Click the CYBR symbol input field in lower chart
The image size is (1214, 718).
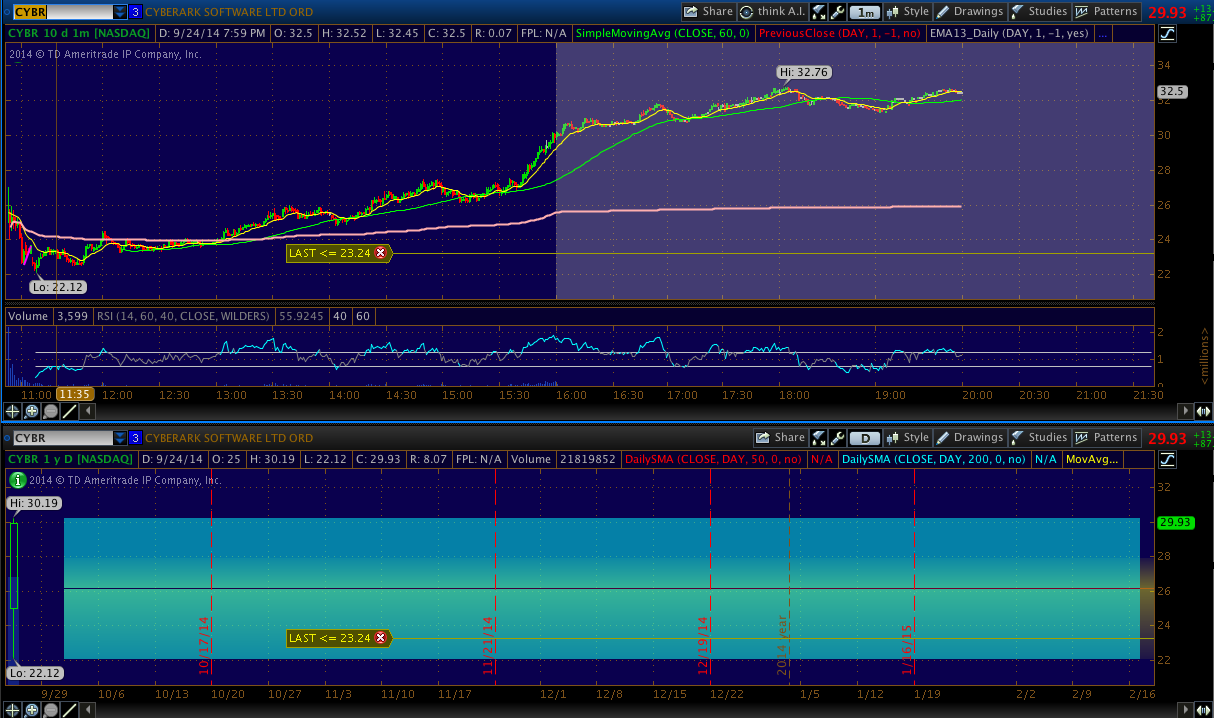60,438
